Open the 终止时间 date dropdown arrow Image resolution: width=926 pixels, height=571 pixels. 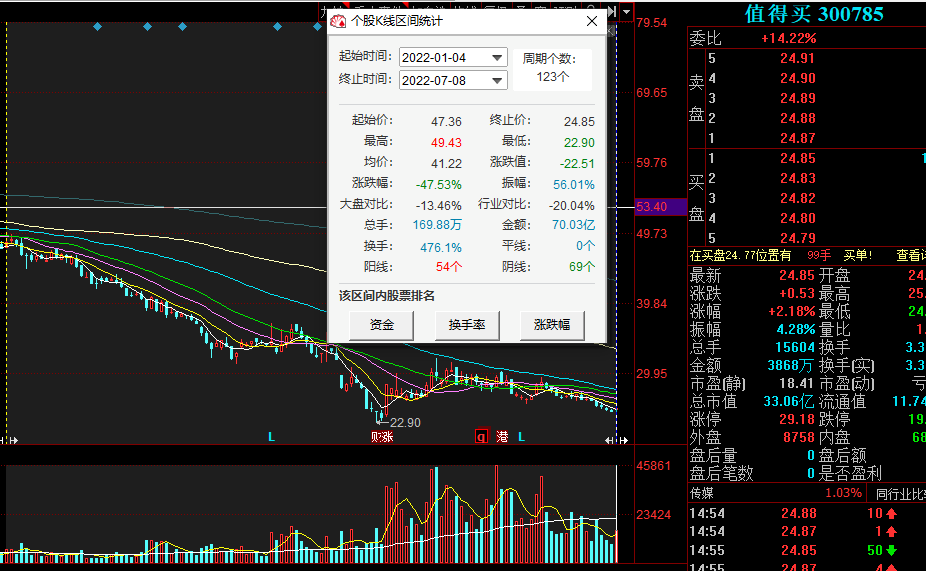click(x=497, y=80)
